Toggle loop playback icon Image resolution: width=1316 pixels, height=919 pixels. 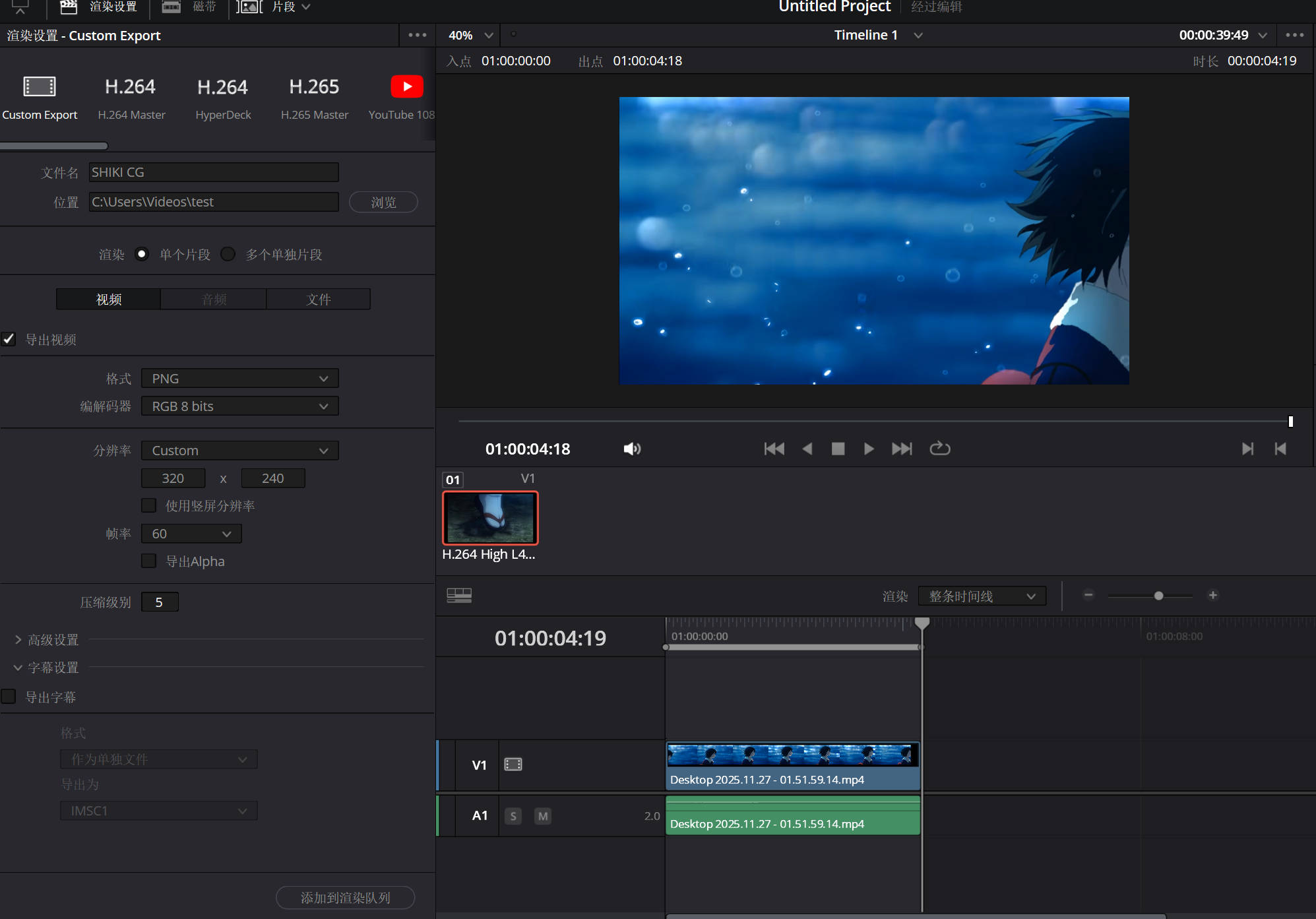pyautogui.click(x=939, y=449)
